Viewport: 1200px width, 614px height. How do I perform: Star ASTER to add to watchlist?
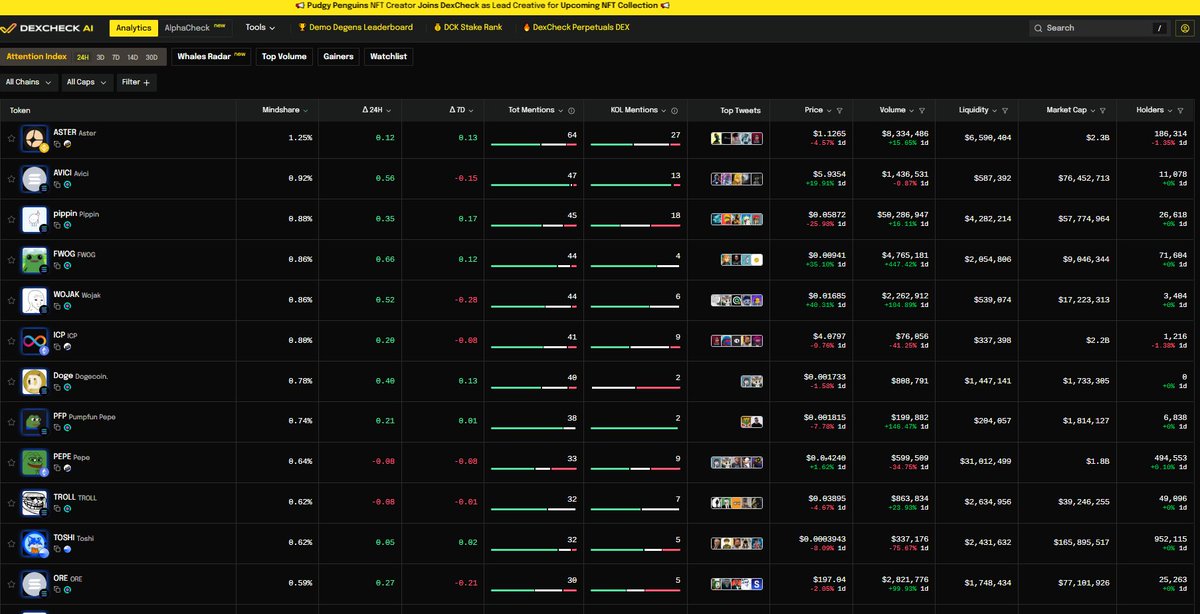tap(11, 139)
